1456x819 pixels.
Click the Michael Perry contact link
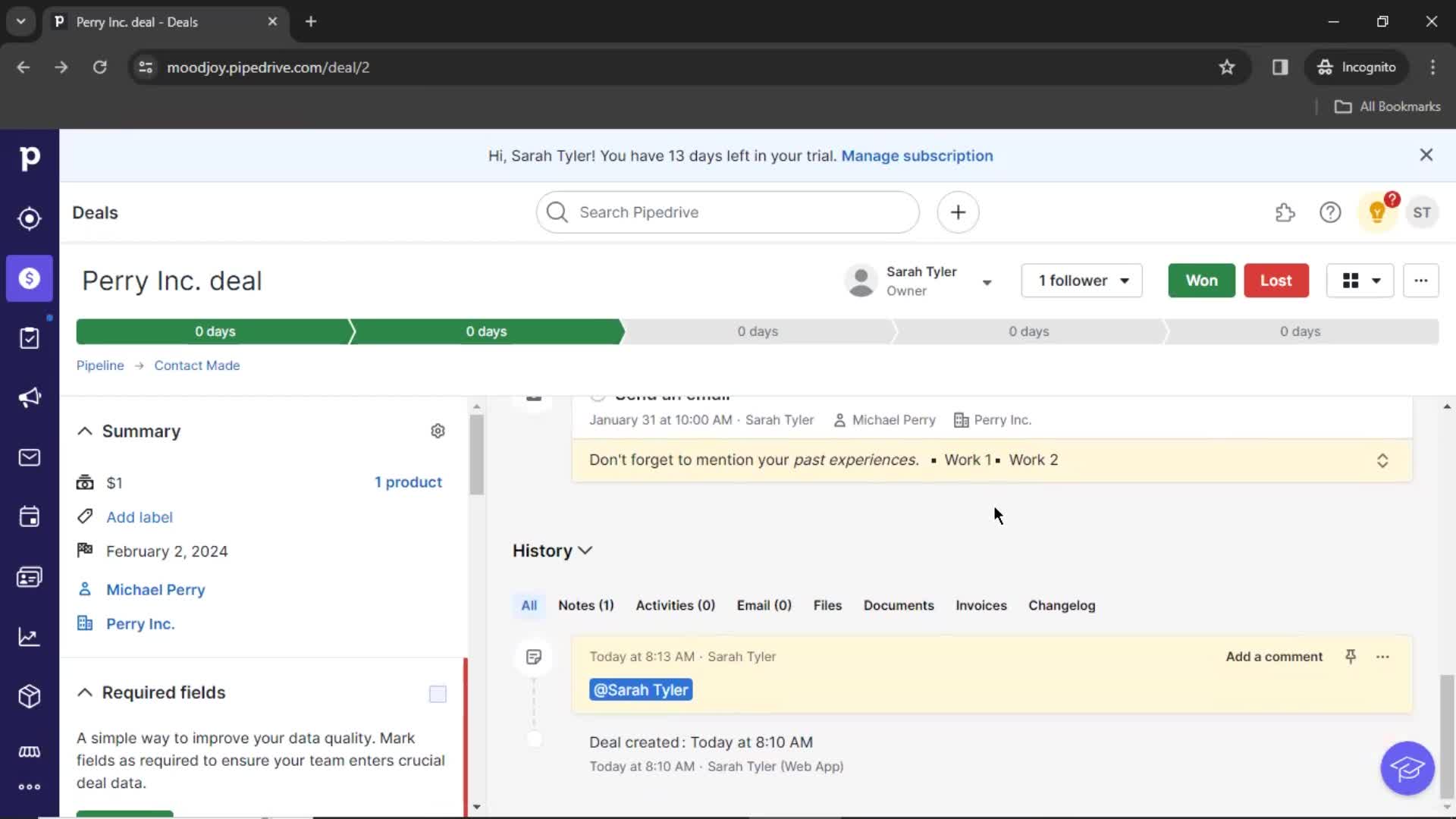[156, 589]
